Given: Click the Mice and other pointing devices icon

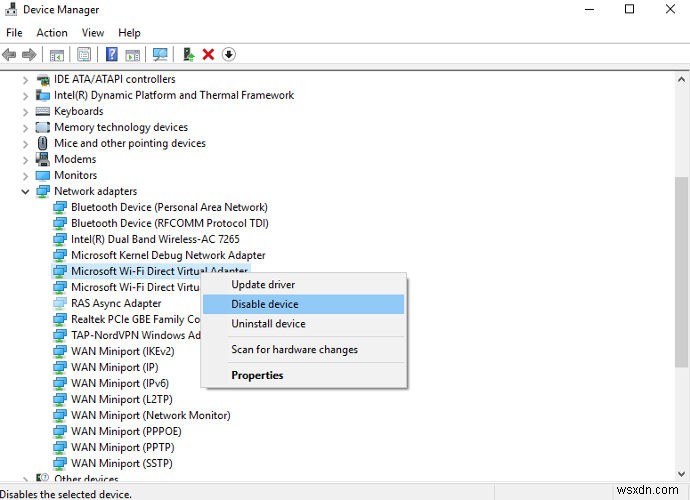Looking at the screenshot, I should click(43, 143).
